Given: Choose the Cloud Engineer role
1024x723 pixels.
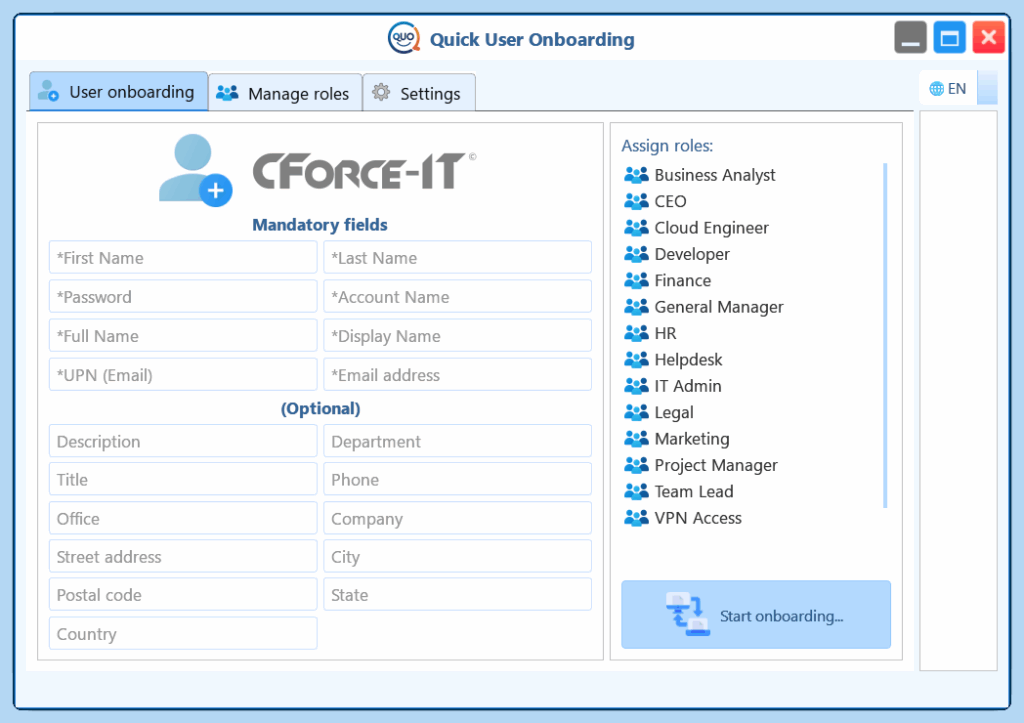Looking at the screenshot, I should (x=711, y=228).
